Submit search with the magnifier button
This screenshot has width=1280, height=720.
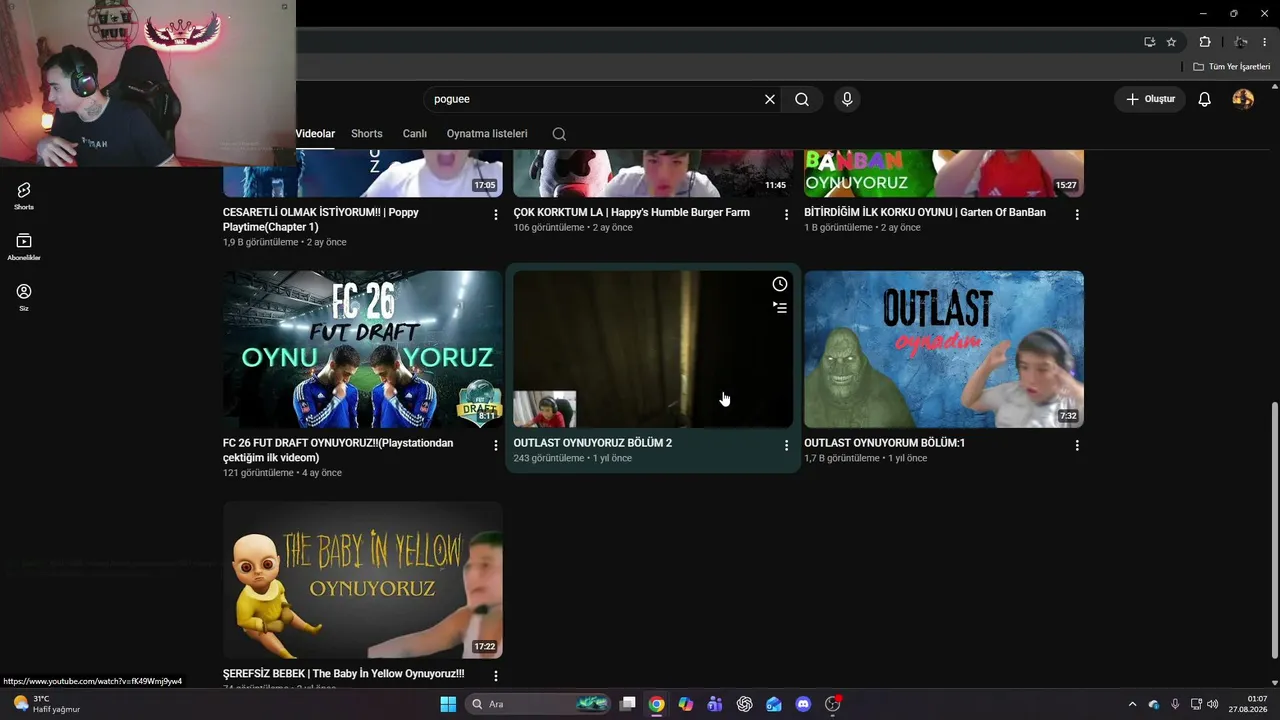point(802,99)
